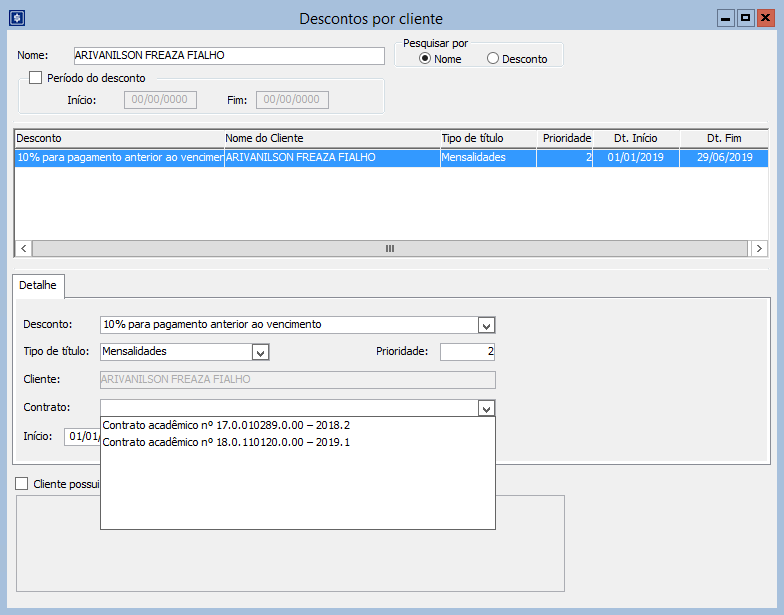Maximize the Descontos por cliente window
Viewport: 784px width, 615px height.
coord(745,18)
